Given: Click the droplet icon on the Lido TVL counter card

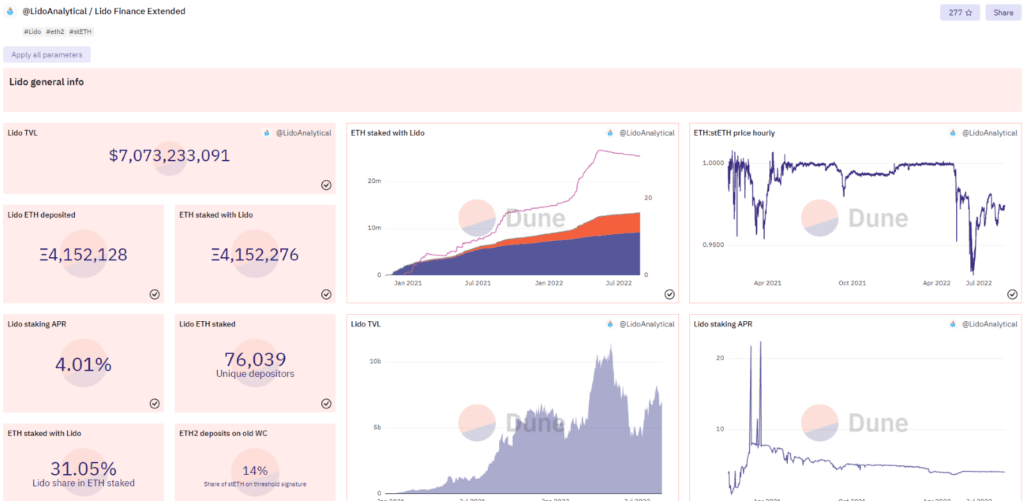Looking at the screenshot, I should (x=266, y=133).
